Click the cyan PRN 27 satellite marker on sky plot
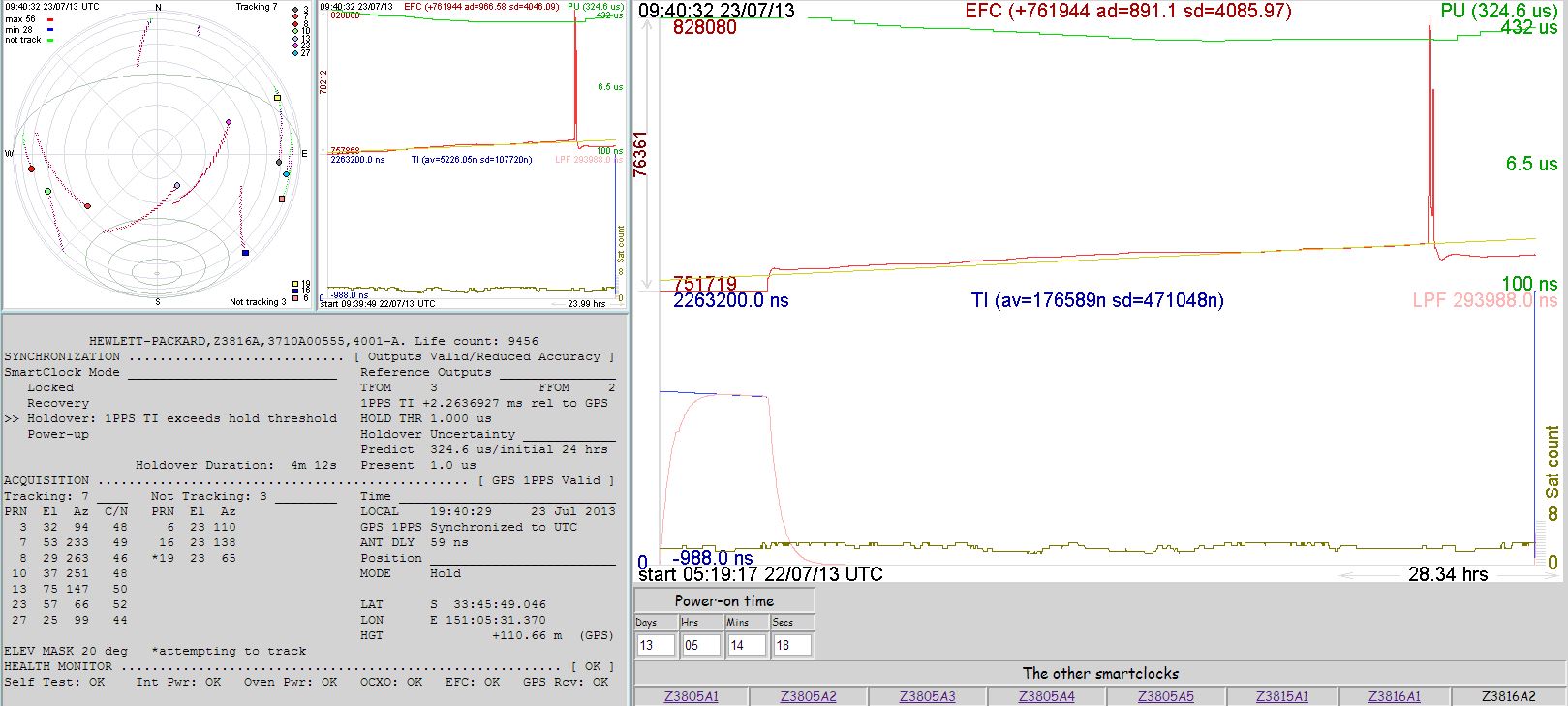Viewport: 1568px width, 706px height. pos(286,174)
